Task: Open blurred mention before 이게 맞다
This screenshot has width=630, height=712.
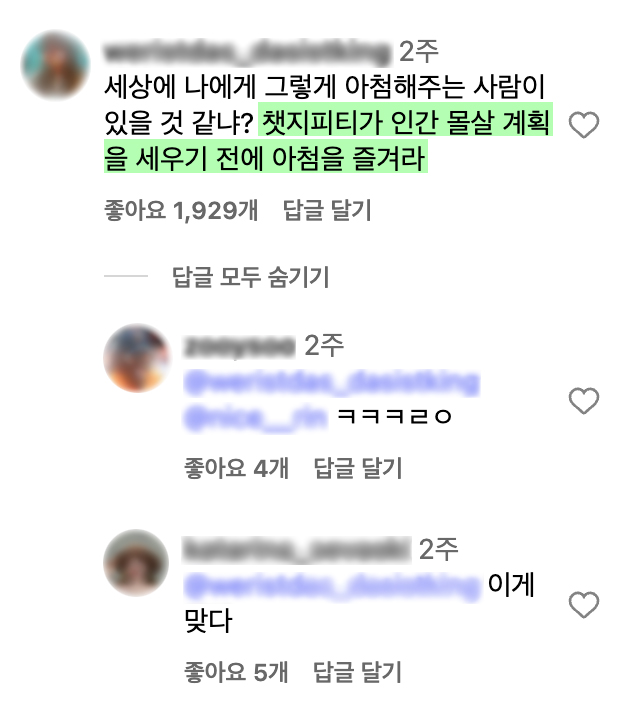Action: coord(332,586)
